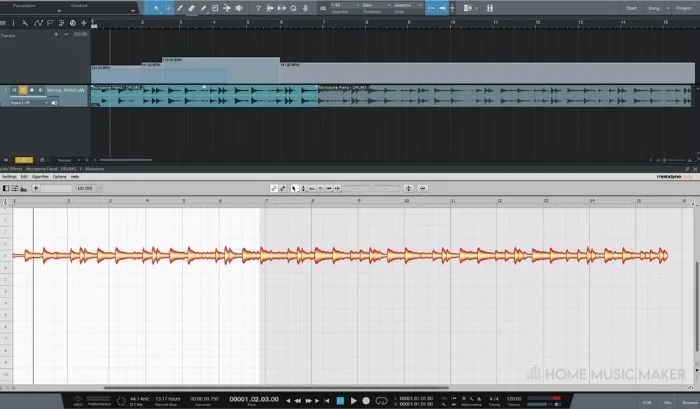The image size is (700, 409).
Task: Toggle Melodyne track pane icon at left
Action: pos(6,188)
